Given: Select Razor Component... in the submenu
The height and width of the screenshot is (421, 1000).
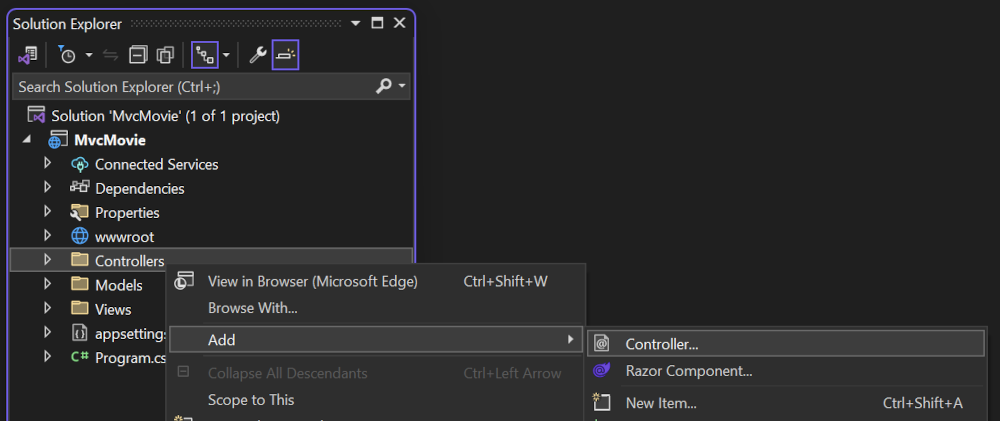Looking at the screenshot, I should (x=688, y=371).
